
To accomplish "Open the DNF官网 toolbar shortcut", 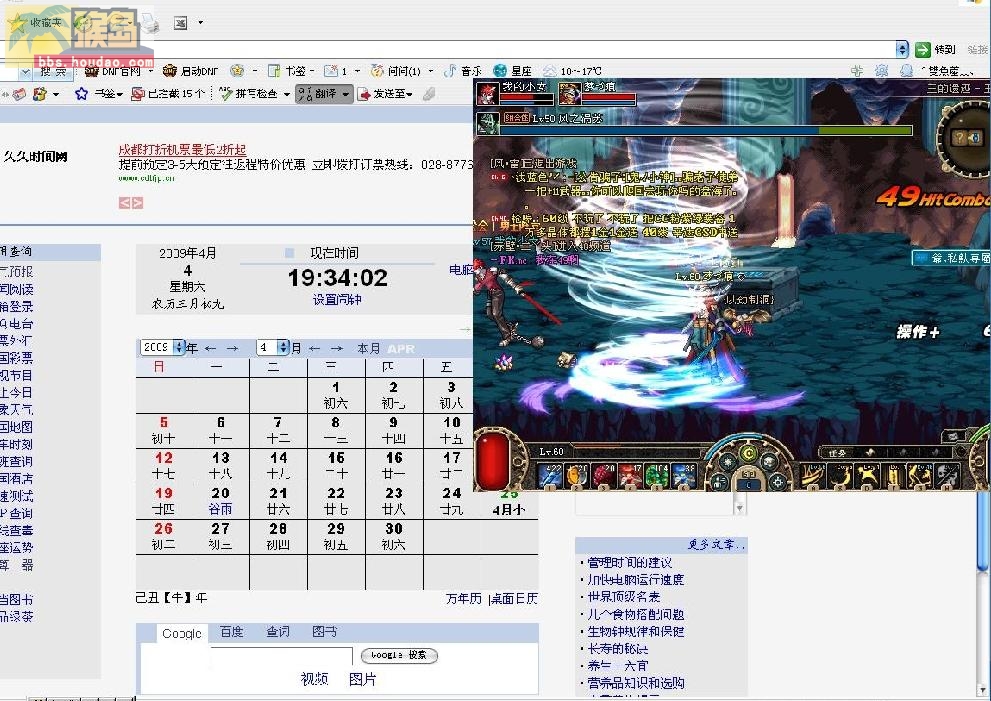I will (x=112, y=71).
